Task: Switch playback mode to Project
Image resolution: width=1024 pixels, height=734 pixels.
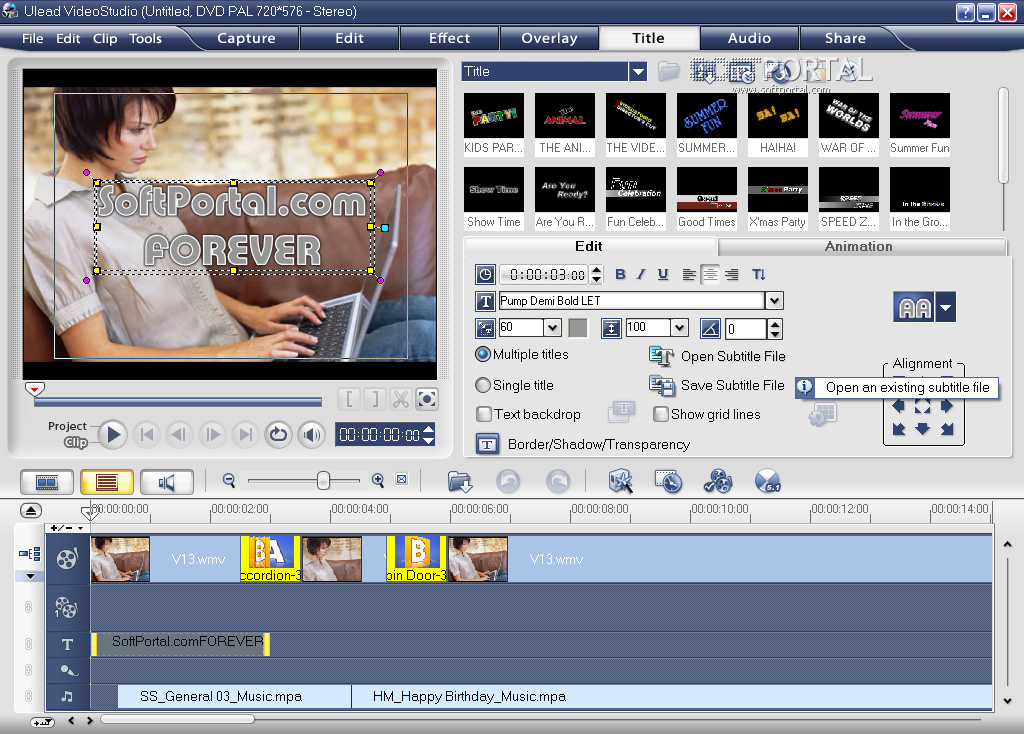Action: tap(67, 426)
